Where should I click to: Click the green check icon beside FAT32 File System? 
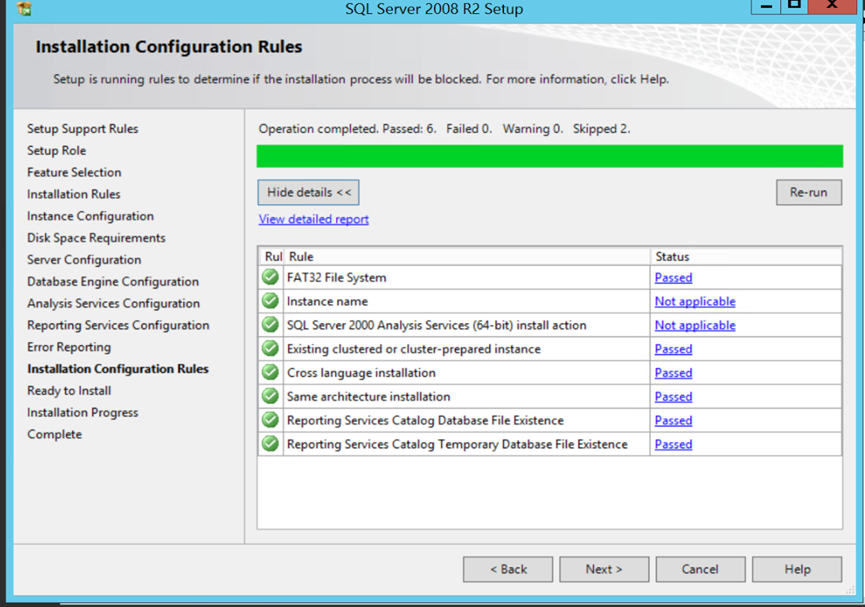pyautogui.click(x=270, y=277)
